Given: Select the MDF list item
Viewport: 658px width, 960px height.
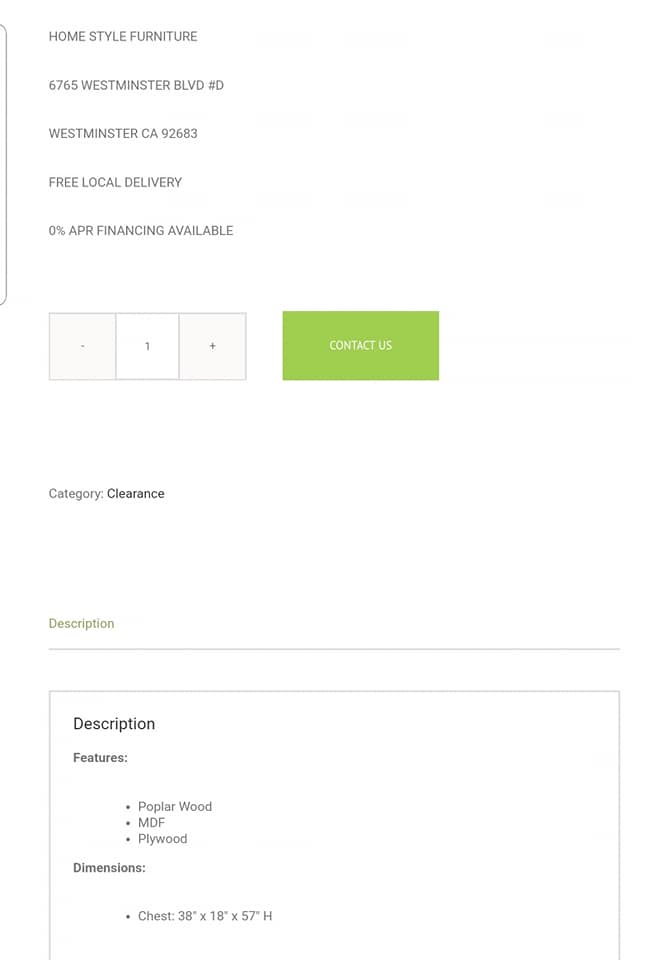Looking at the screenshot, I should coord(152,822).
